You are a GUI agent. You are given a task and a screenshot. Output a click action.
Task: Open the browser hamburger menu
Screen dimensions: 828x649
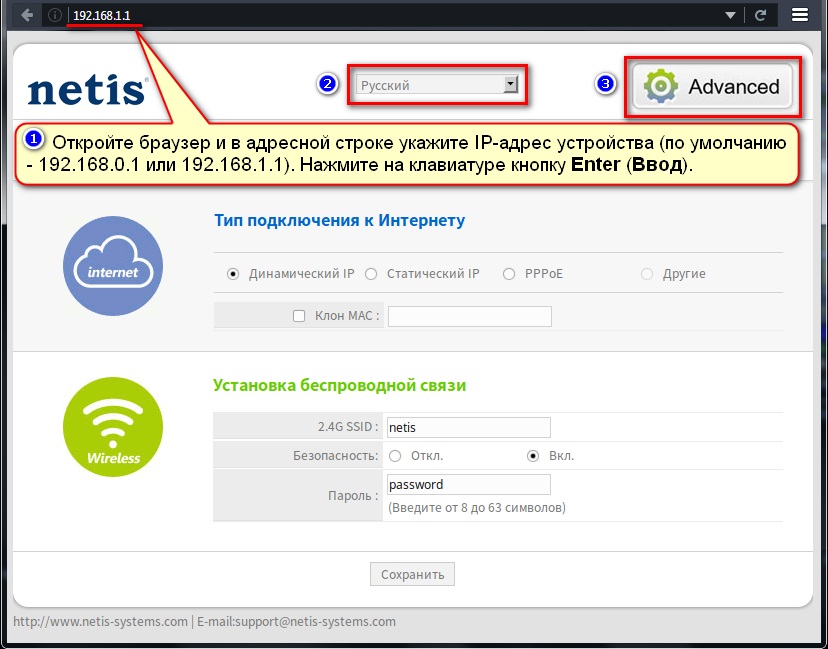click(800, 15)
